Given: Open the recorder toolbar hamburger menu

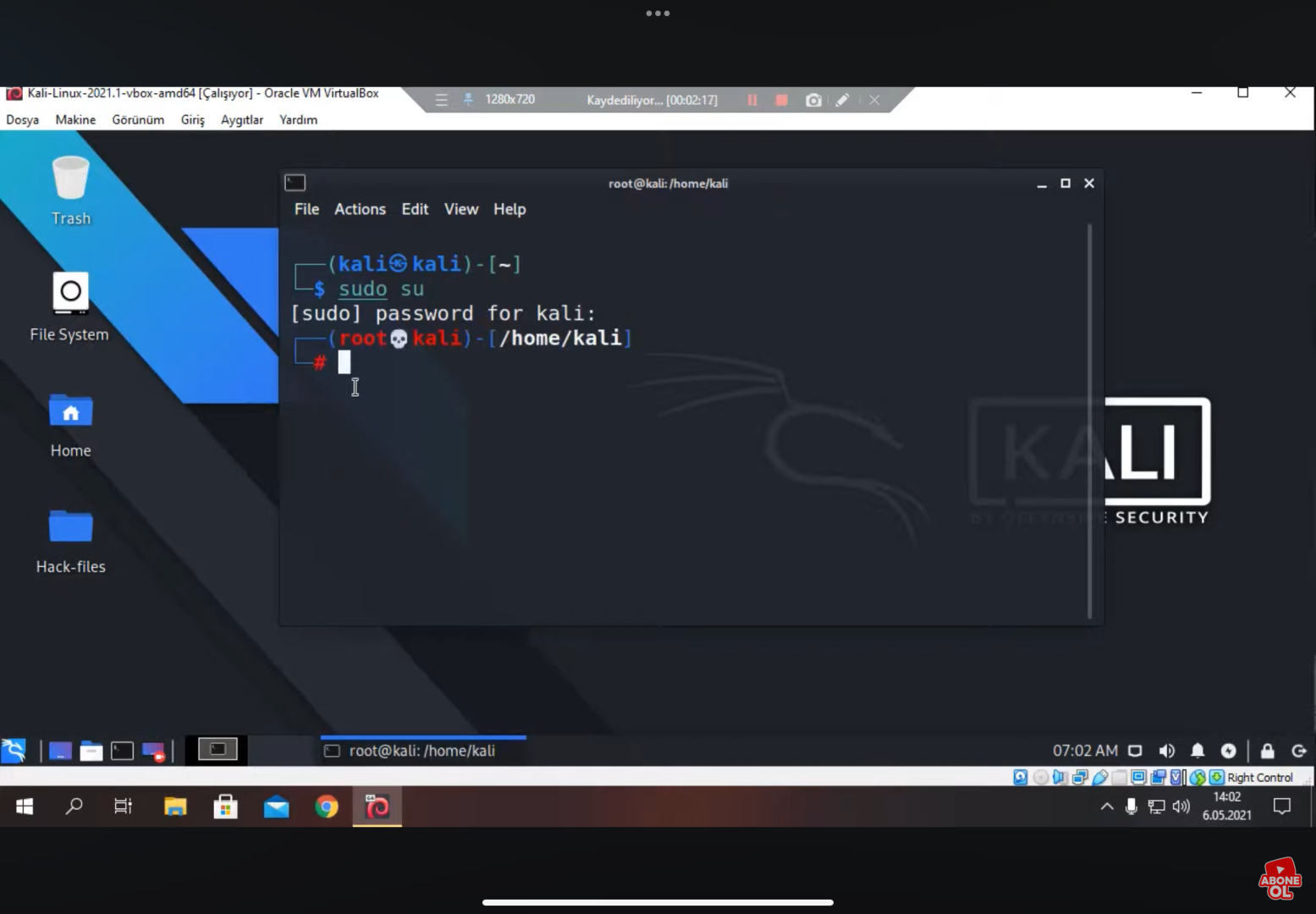Looking at the screenshot, I should (x=441, y=100).
